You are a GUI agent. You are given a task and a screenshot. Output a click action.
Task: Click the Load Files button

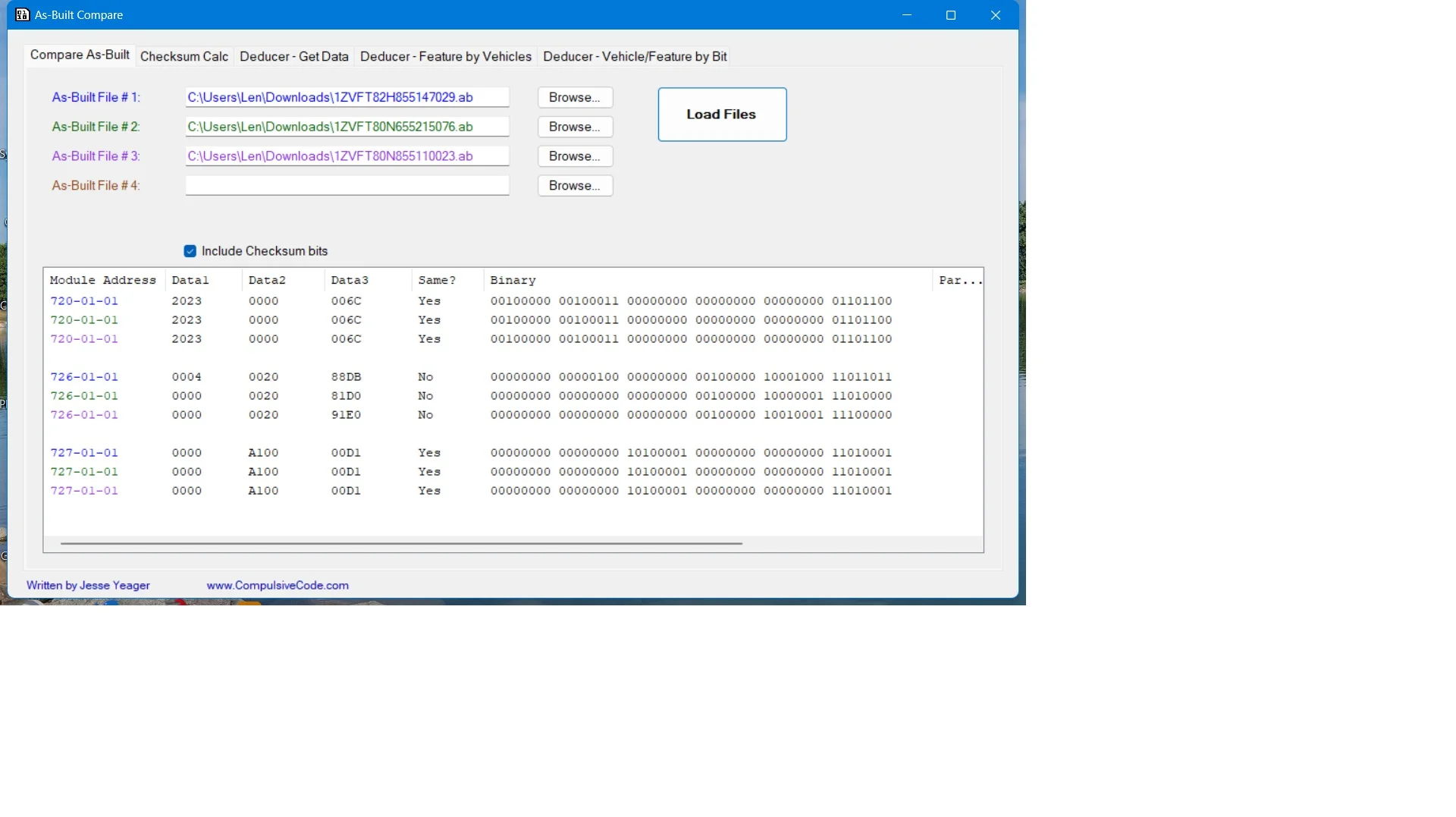(722, 115)
